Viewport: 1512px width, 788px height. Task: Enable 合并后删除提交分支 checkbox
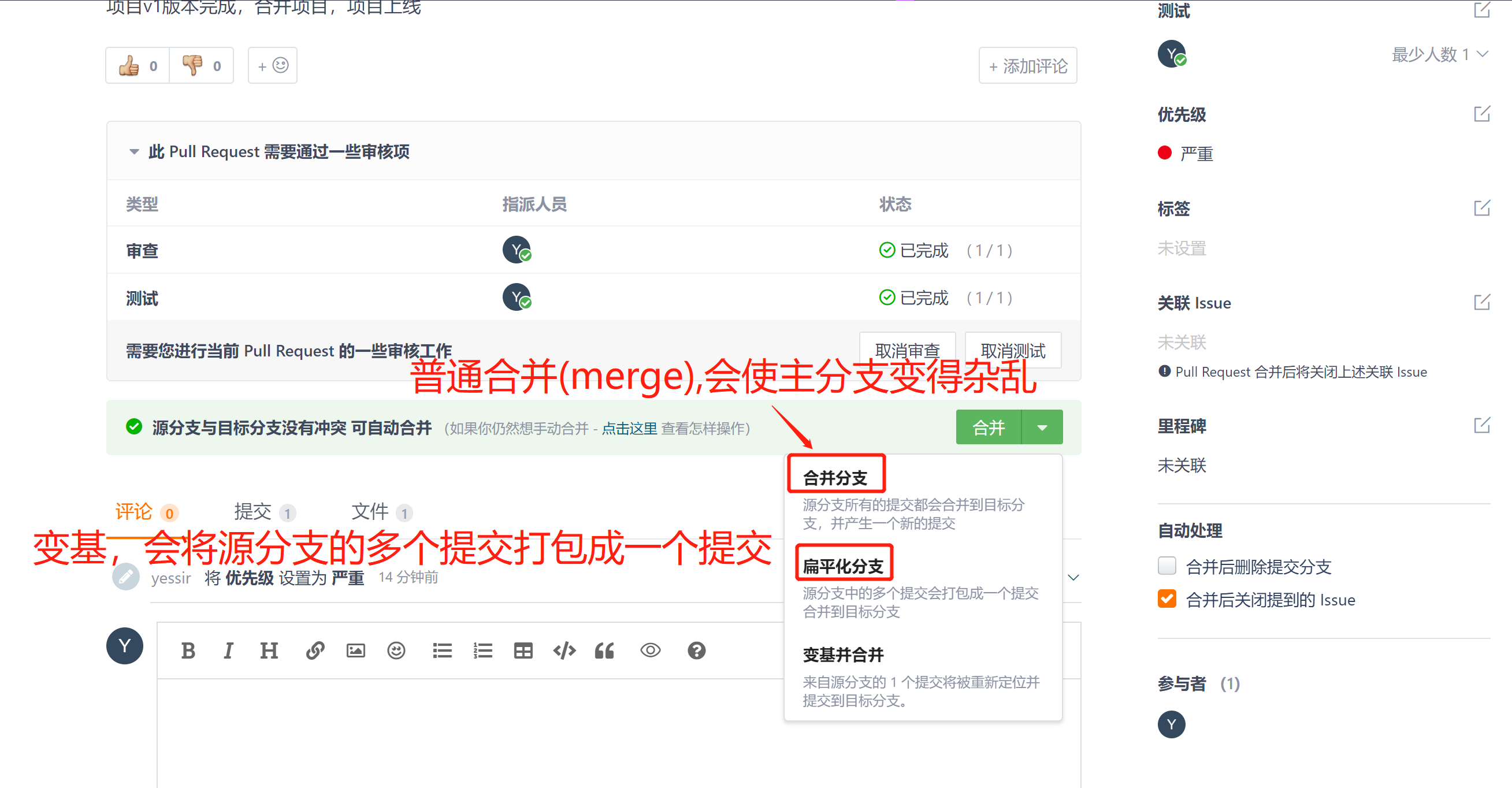[1167, 566]
